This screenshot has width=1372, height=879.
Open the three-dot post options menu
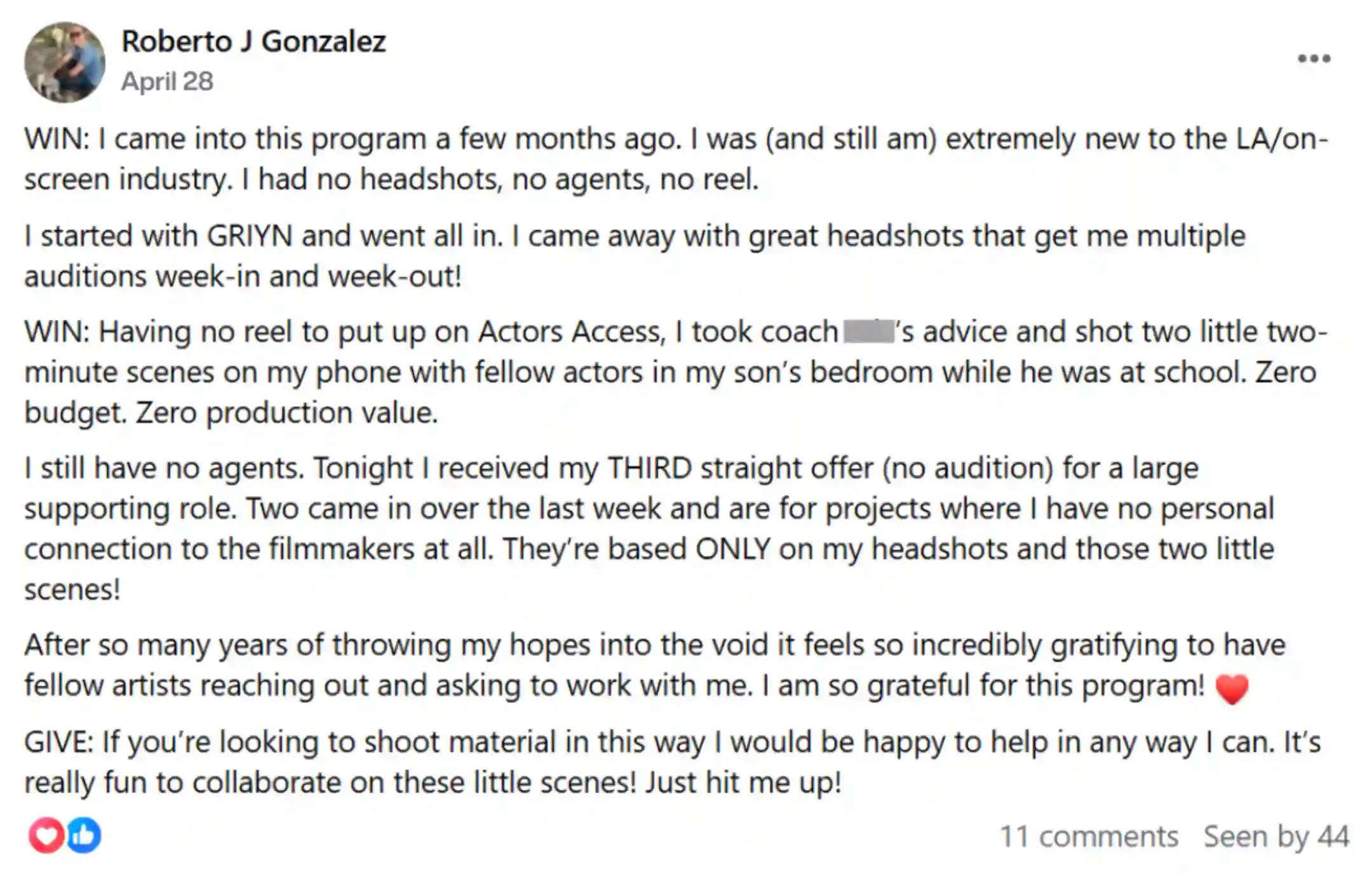click(x=1314, y=58)
